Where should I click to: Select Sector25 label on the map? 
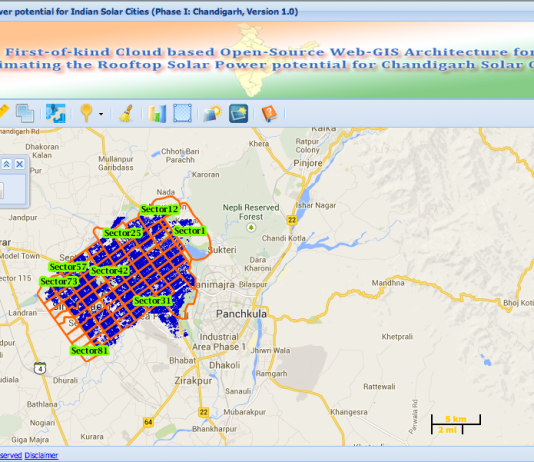coord(123,233)
